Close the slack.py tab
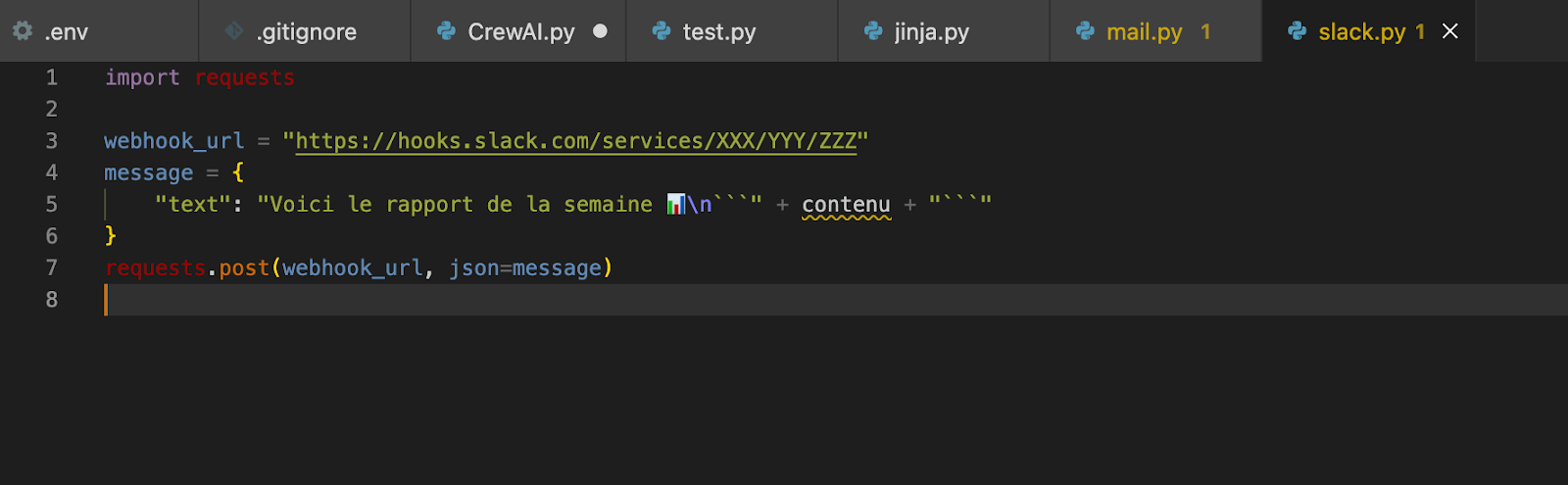The height and width of the screenshot is (485, 1568). (x=1450, y=31)
